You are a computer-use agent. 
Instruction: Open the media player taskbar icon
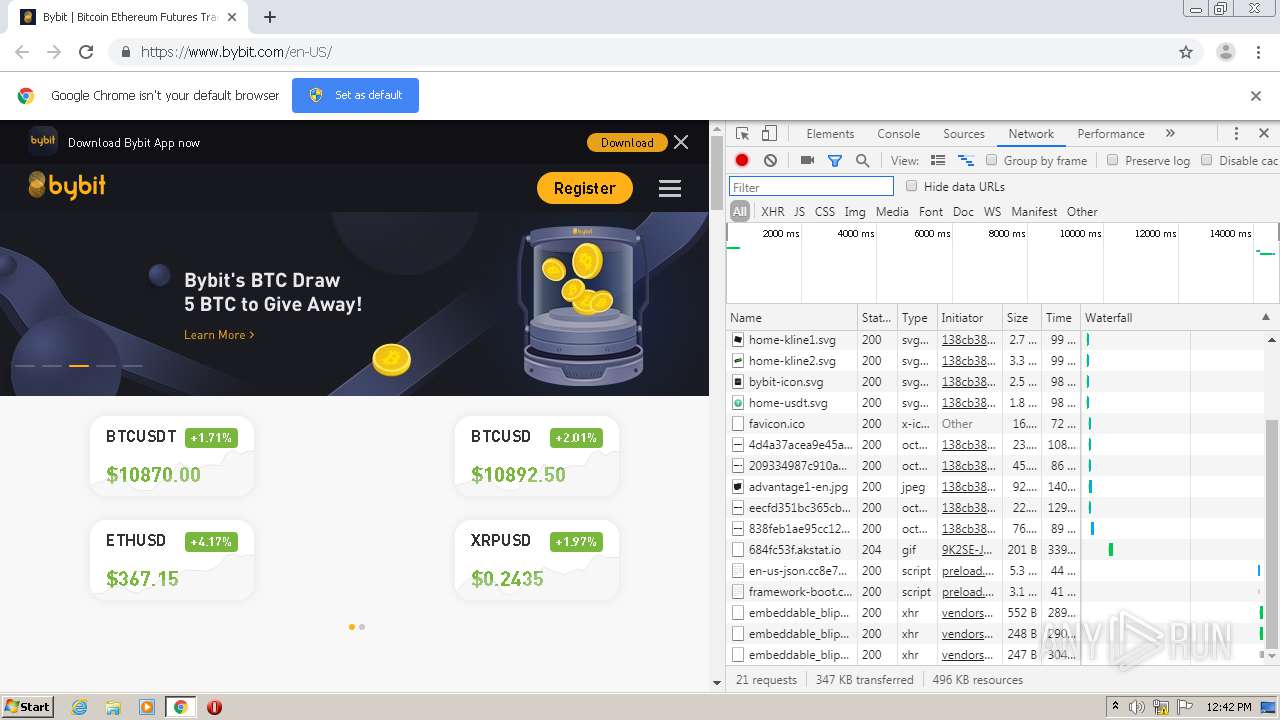click(x=147, y=707)
